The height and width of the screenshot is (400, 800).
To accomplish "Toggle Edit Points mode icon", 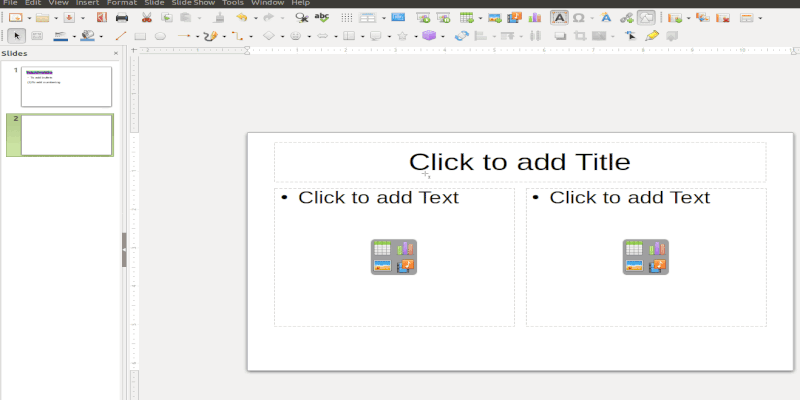I will (631, 36).
